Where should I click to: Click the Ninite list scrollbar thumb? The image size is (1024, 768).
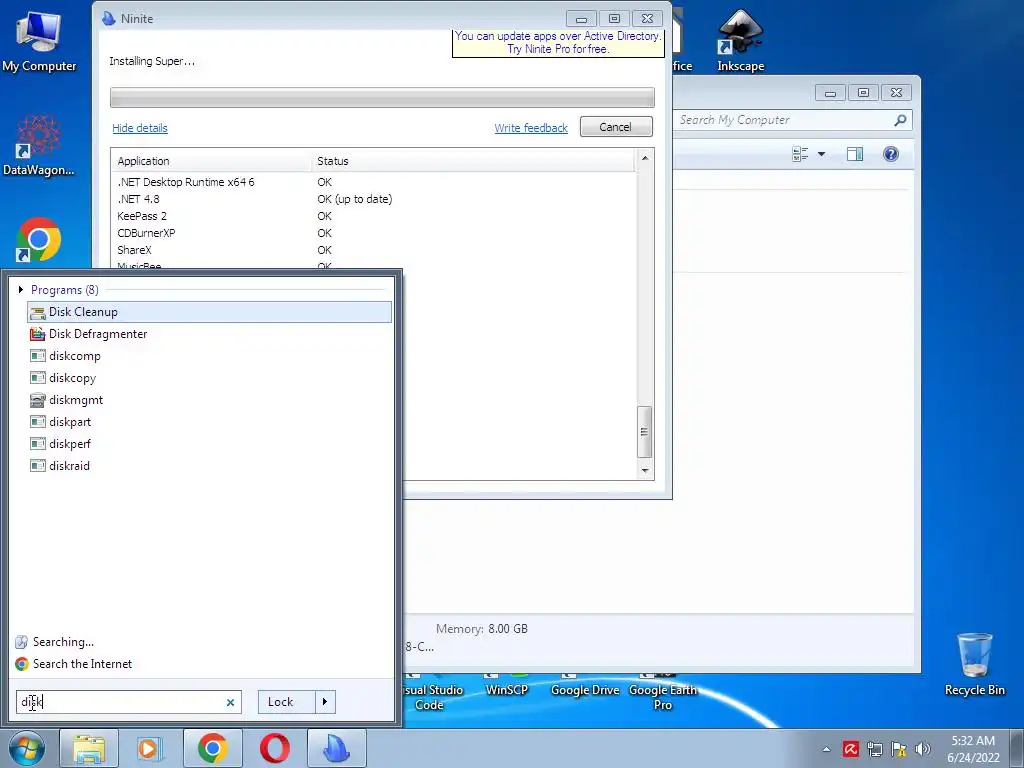[x=645, y=432]
